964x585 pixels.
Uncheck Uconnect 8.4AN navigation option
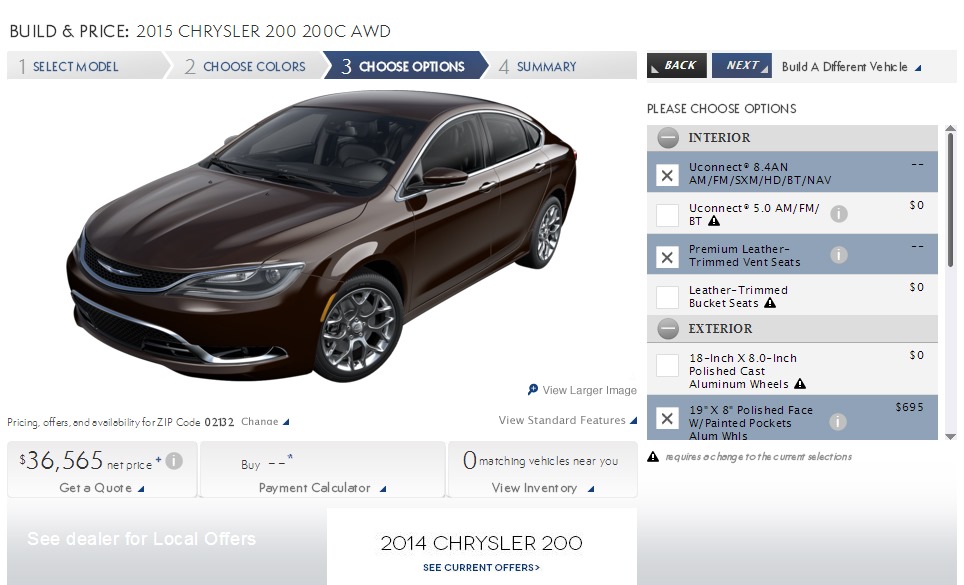click(x=667, y=175)
